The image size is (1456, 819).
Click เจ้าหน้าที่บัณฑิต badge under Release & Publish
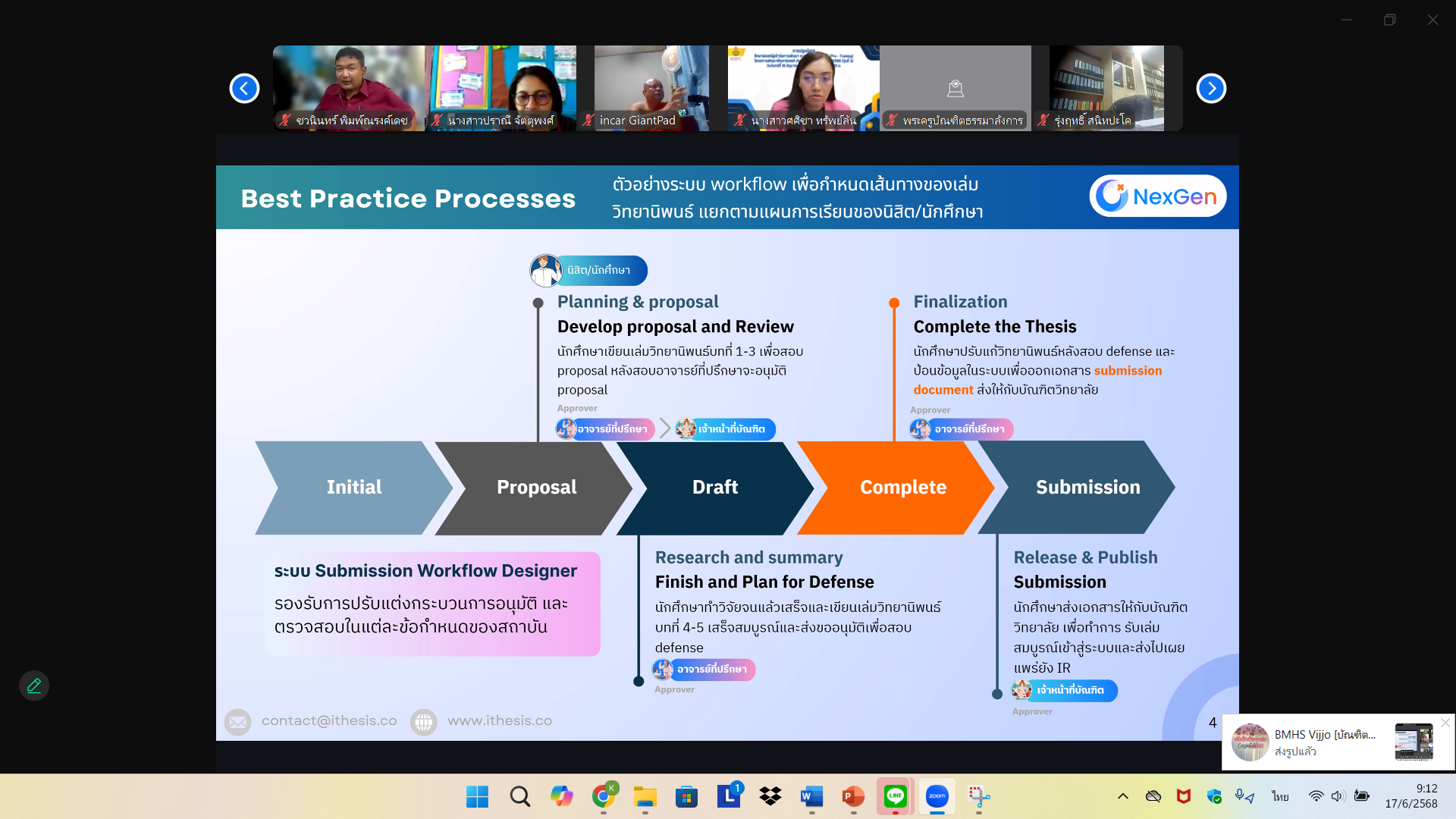(1065, 690)
